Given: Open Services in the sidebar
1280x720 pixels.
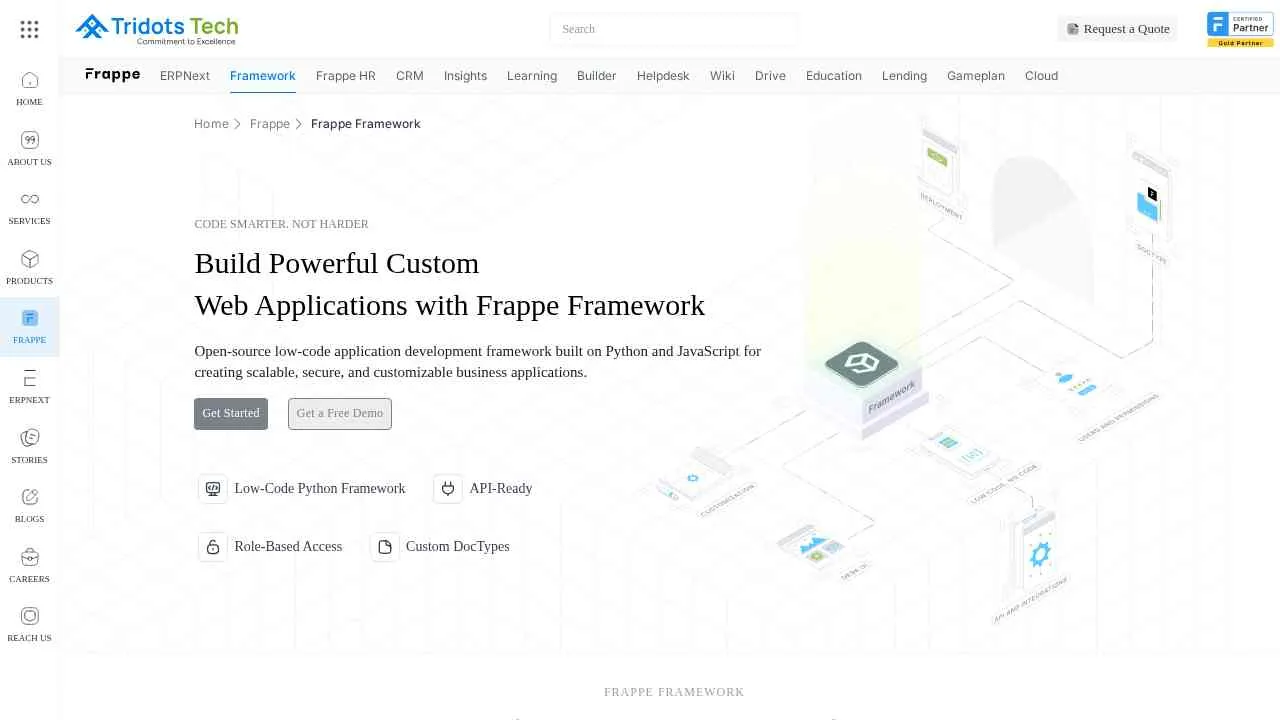Looking at the screenshot, I should coord(29,207).
